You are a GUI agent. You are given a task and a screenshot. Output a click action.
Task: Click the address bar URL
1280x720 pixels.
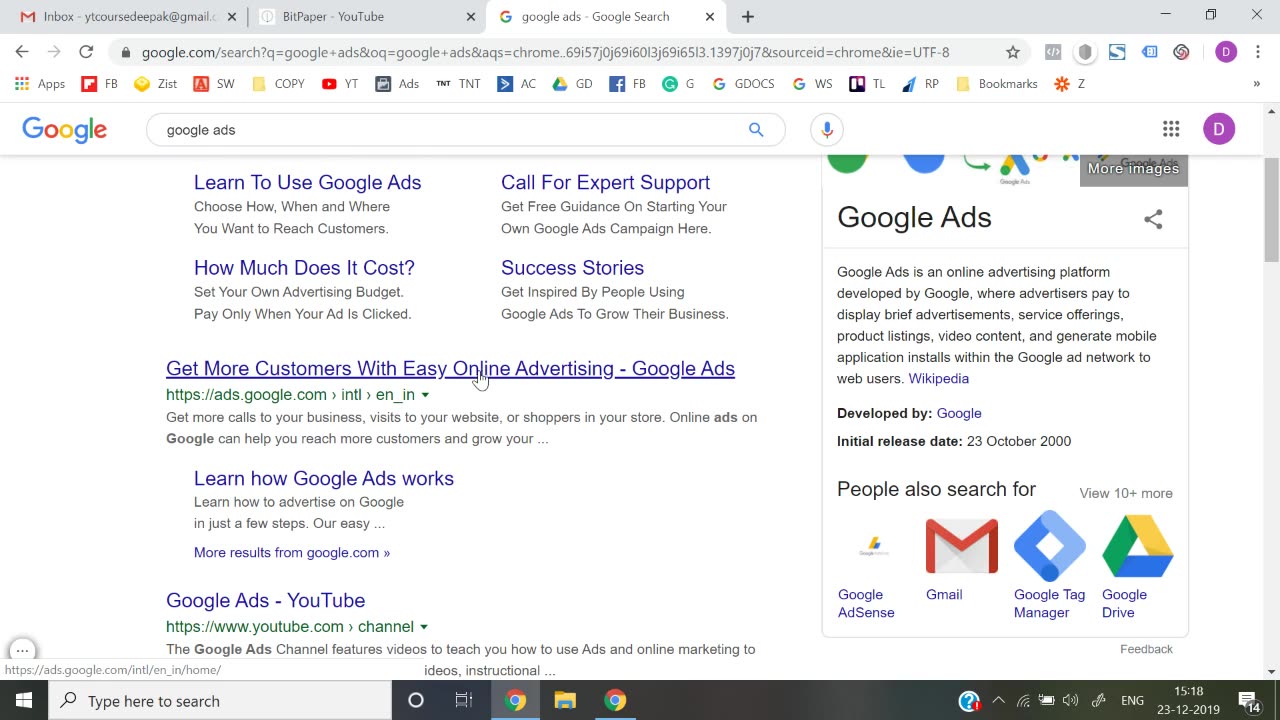pos(545,52)
